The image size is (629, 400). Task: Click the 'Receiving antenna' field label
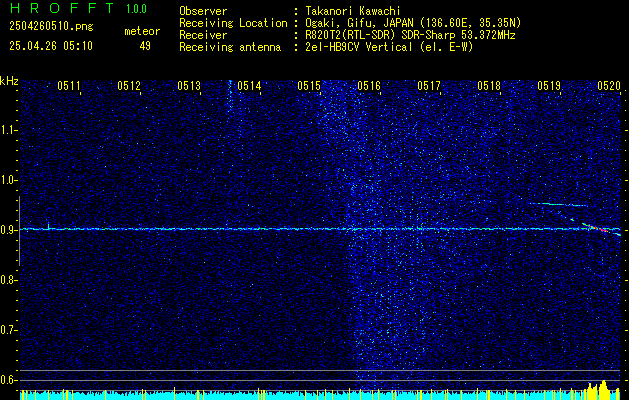coord(230,47)
